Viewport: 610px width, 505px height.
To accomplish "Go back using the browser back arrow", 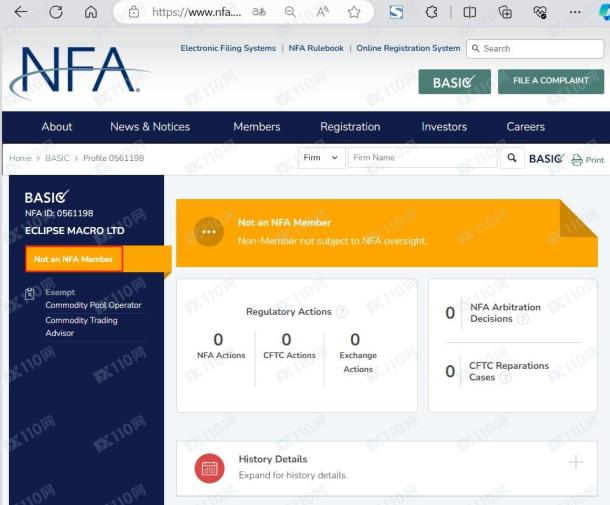I will pos(21,12).
